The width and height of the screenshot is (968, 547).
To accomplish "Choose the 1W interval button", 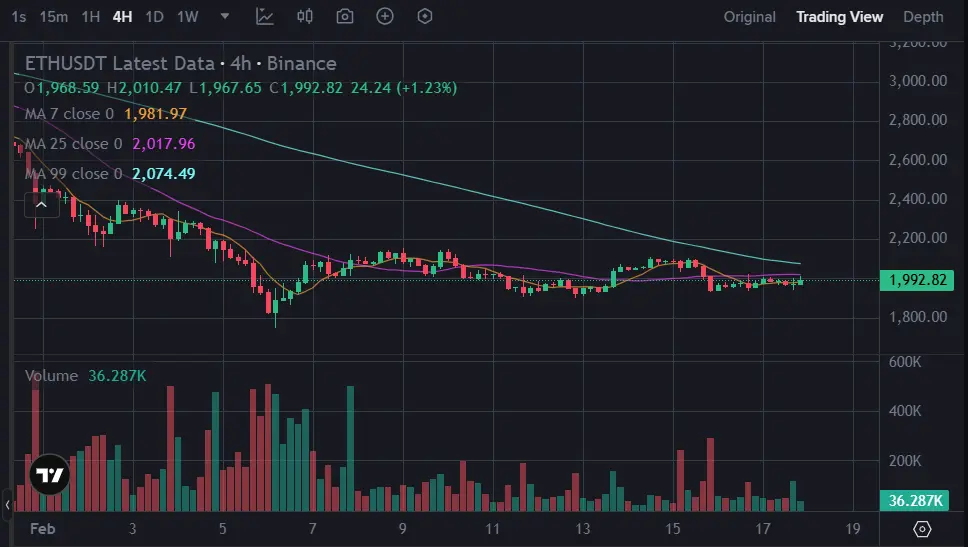I will click(x=188, y=17).
